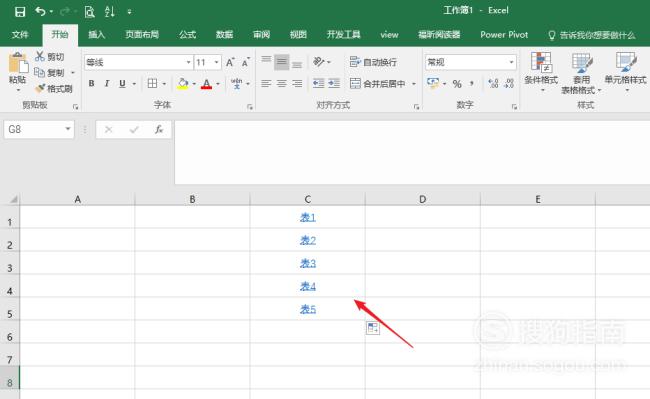Open Conditional Formatting (条件格式) menu
This screenshot has width=650, height=399.
tap(541, 72)
